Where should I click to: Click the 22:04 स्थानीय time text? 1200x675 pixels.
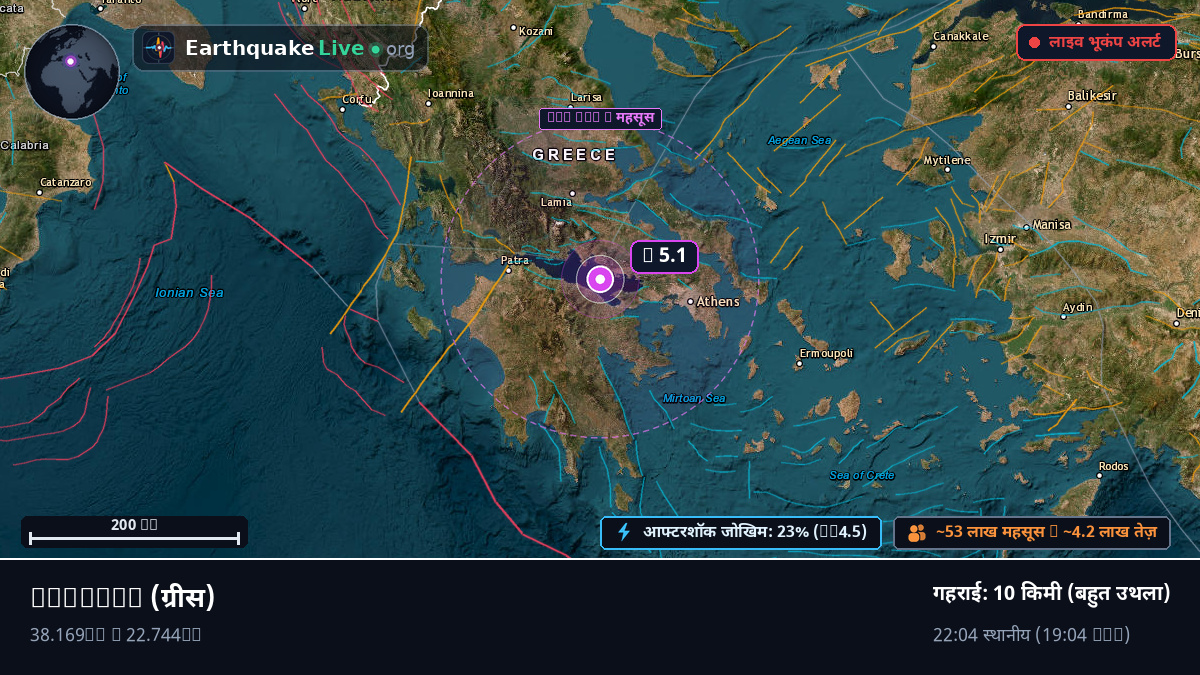pyautogui.click(x=1031, y=634)
